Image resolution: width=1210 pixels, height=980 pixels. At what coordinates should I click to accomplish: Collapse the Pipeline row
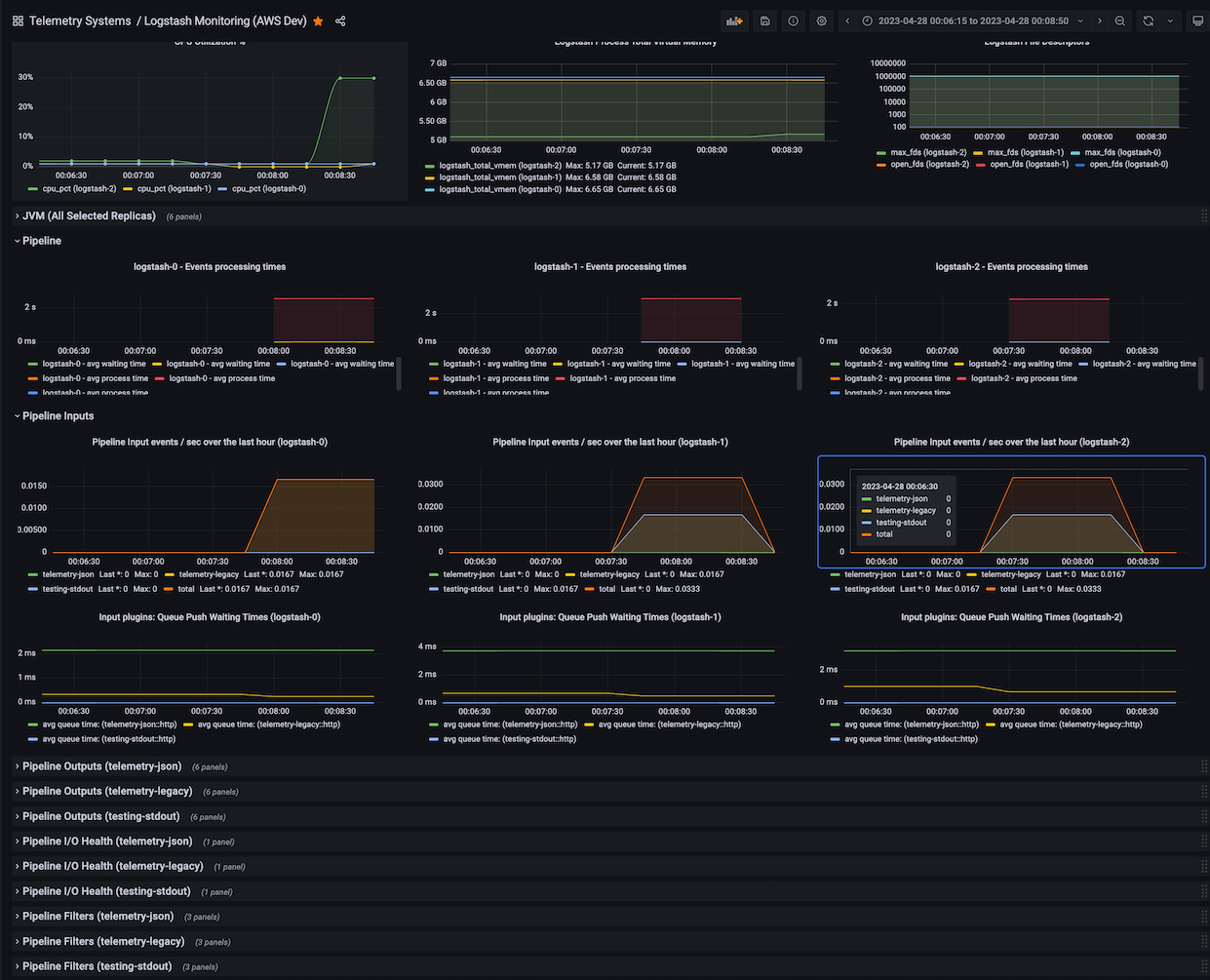tap(41, 241)
